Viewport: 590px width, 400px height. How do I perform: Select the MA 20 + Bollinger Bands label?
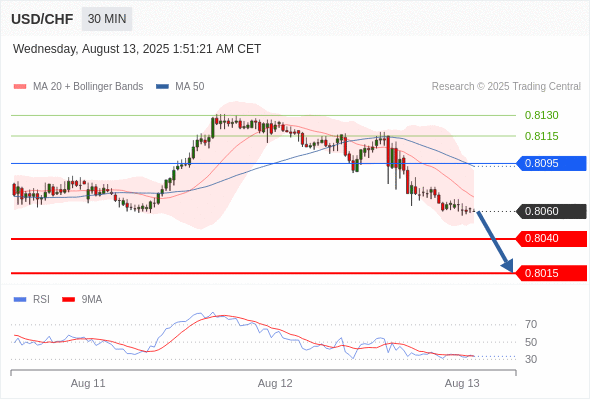coord(88,87)
